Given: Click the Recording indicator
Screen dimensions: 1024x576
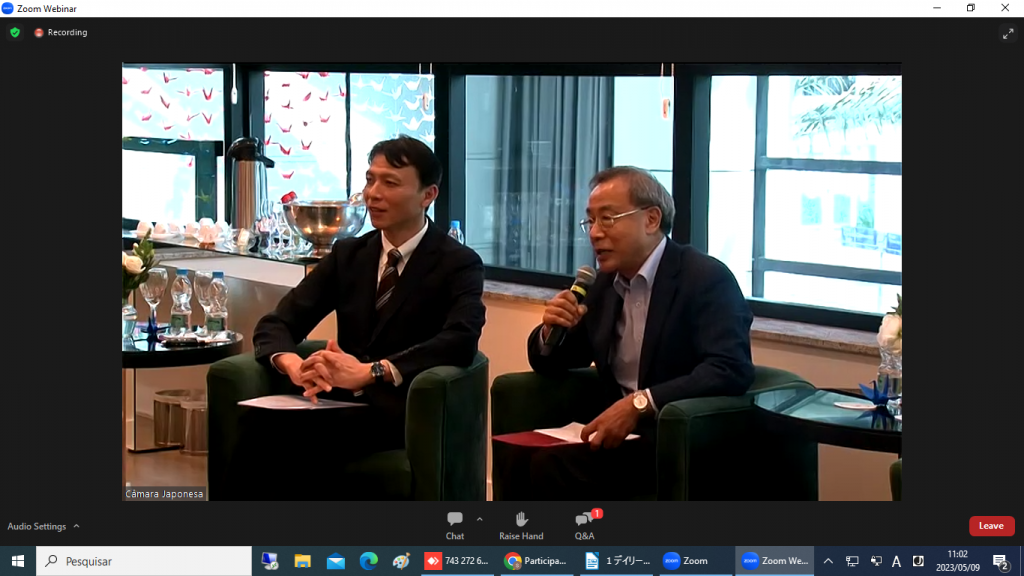Looking at the screenshot, I should pyautogui.click(x=61, y=32).
